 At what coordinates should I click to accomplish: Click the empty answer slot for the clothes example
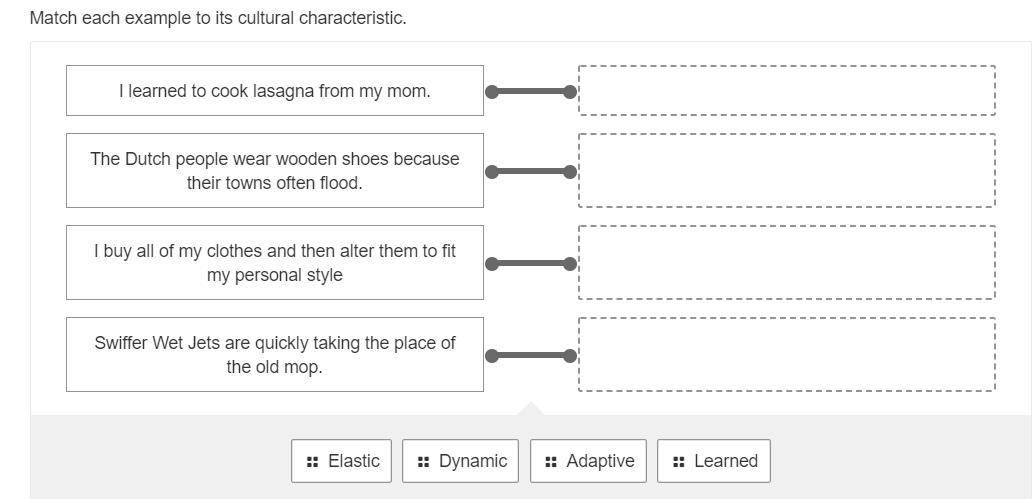pyautogui.click(x=786, y=263)
